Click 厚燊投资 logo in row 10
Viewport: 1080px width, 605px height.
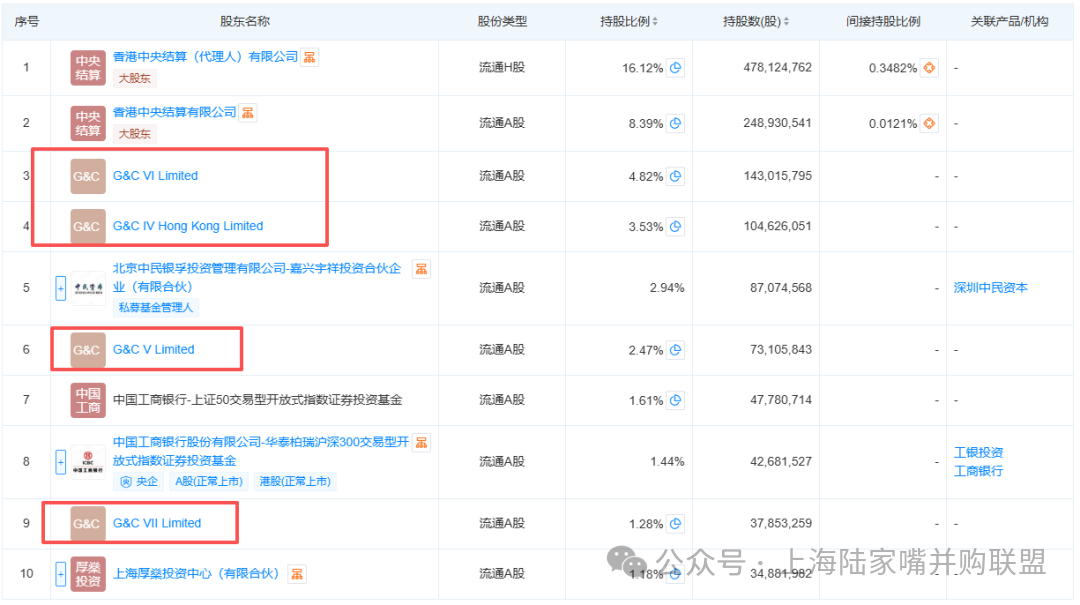click(88, 574)
